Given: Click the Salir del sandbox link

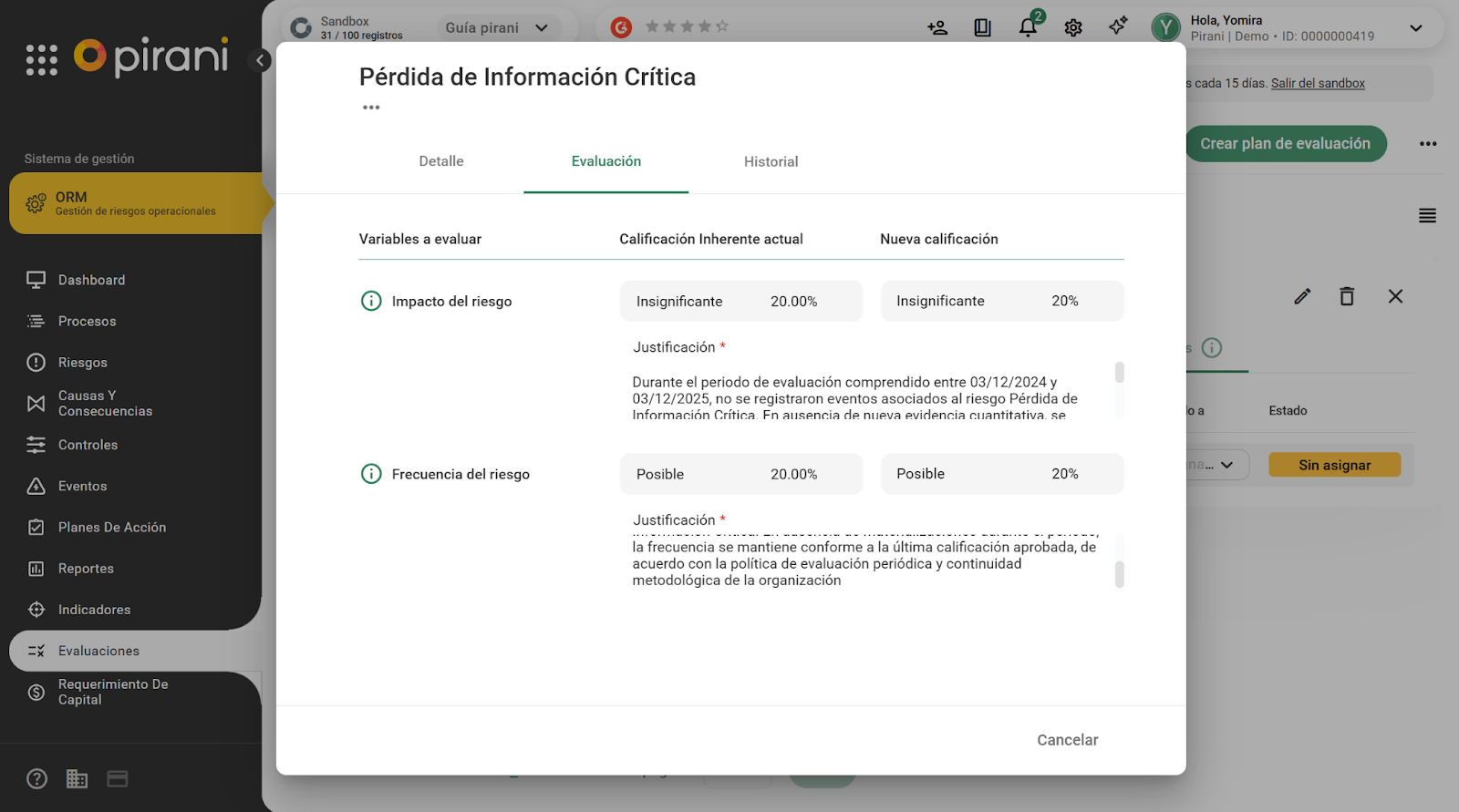Looking at the screenshot, I should [1318, 83].
